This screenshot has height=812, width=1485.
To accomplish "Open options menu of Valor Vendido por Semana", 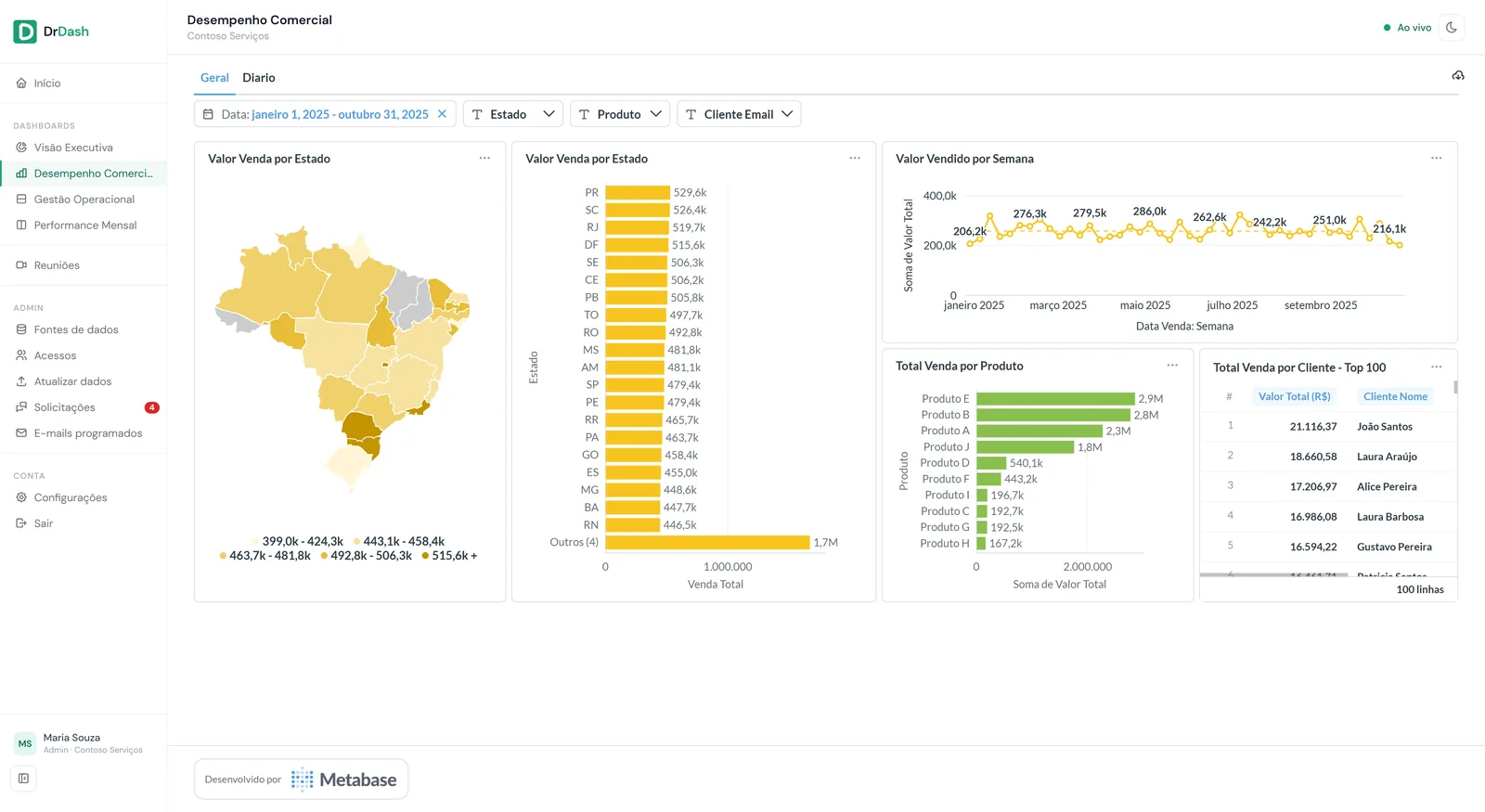I will tap(1437, 159).
